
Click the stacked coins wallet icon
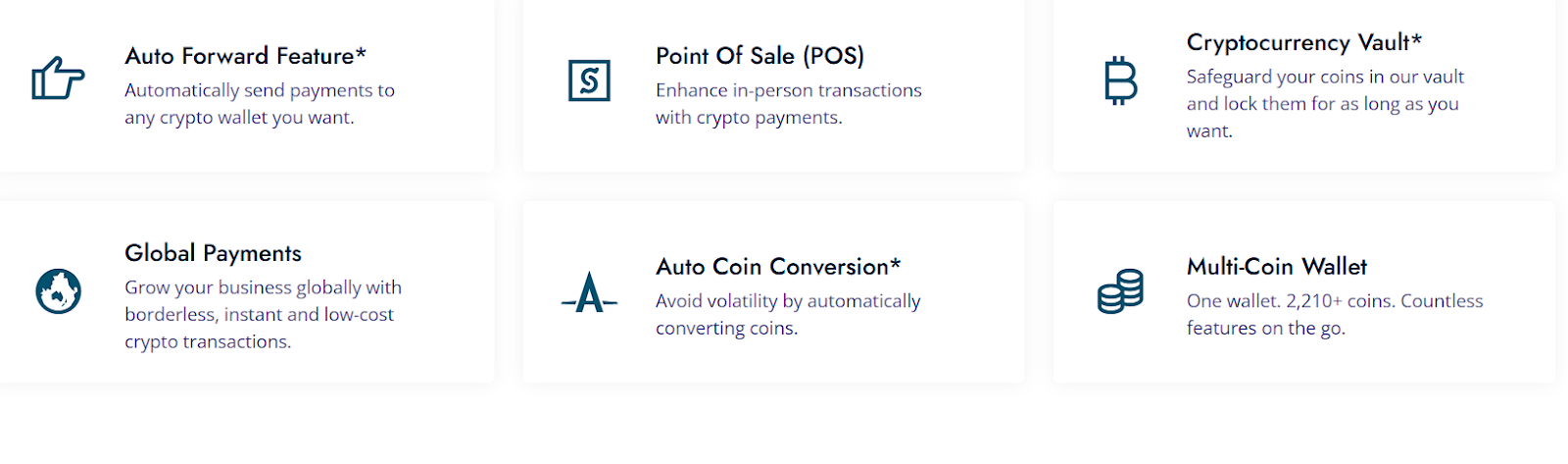[x=1120, y=291]
